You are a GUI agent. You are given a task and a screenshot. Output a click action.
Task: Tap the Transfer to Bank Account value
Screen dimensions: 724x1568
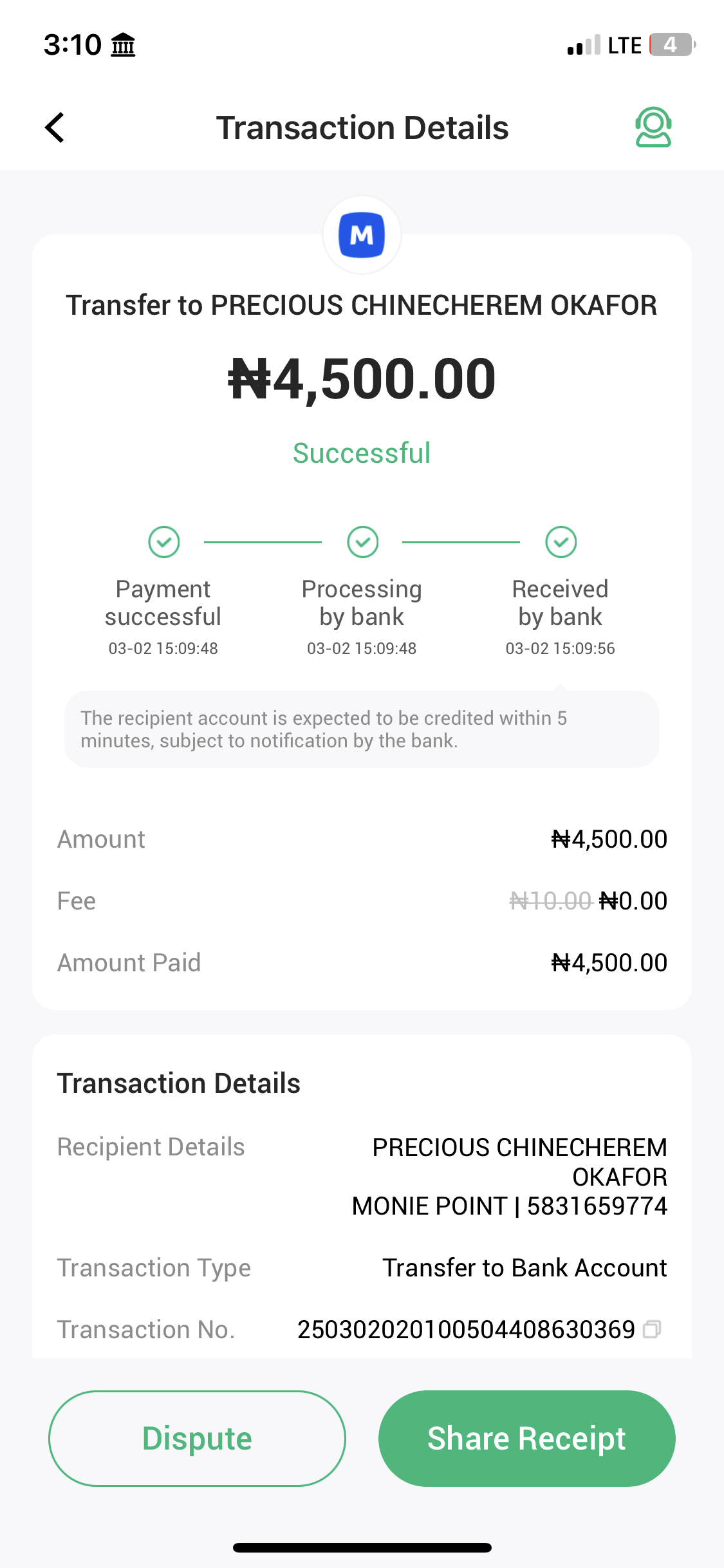(x=524, y=1268)
